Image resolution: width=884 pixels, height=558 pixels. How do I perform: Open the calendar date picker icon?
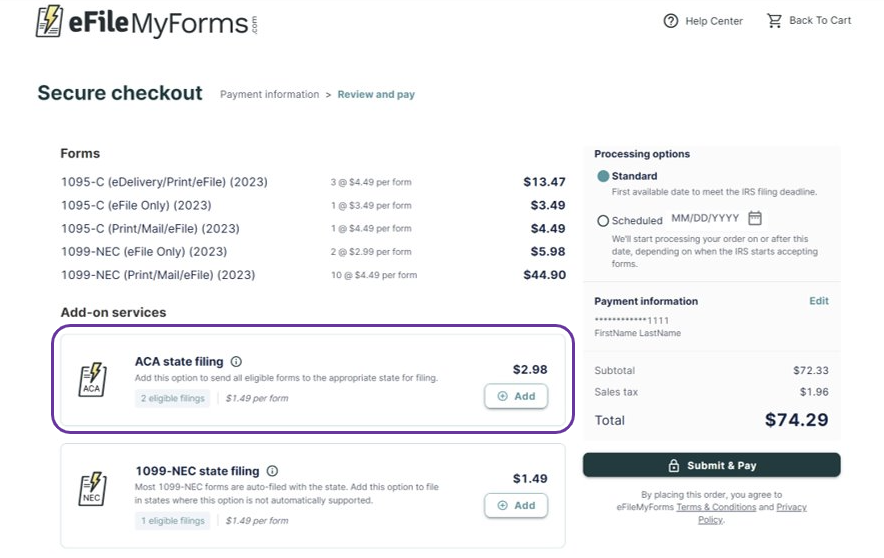tap(755, 218)
